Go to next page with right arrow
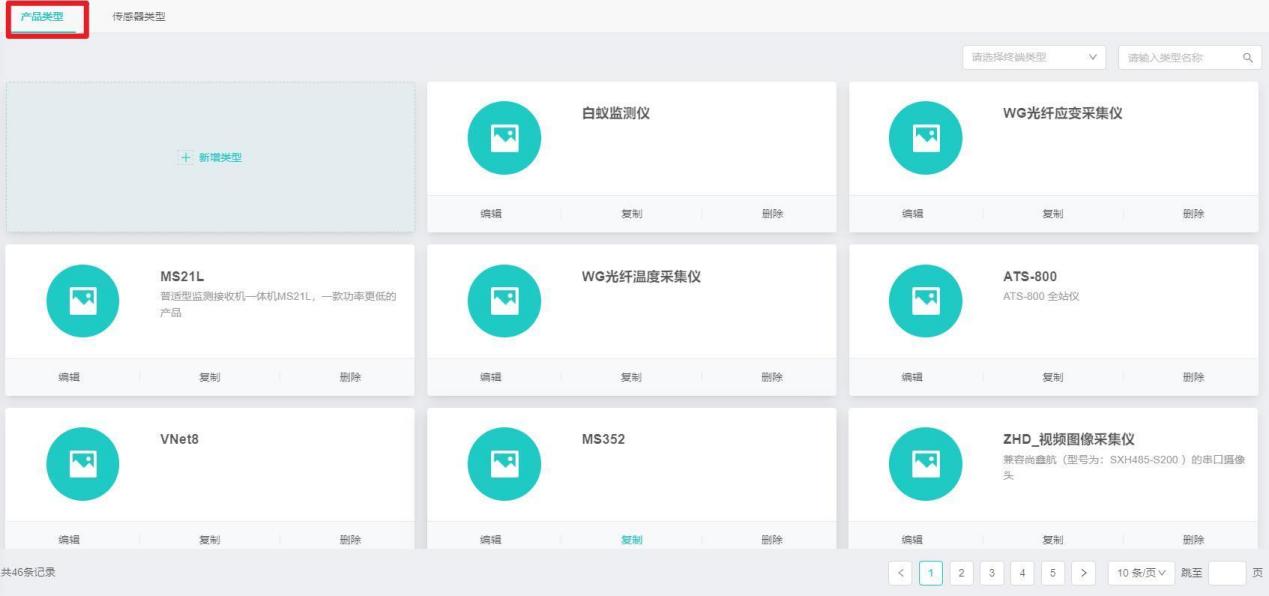This screenshot has height=596, width=1269. click(1083, 573)
